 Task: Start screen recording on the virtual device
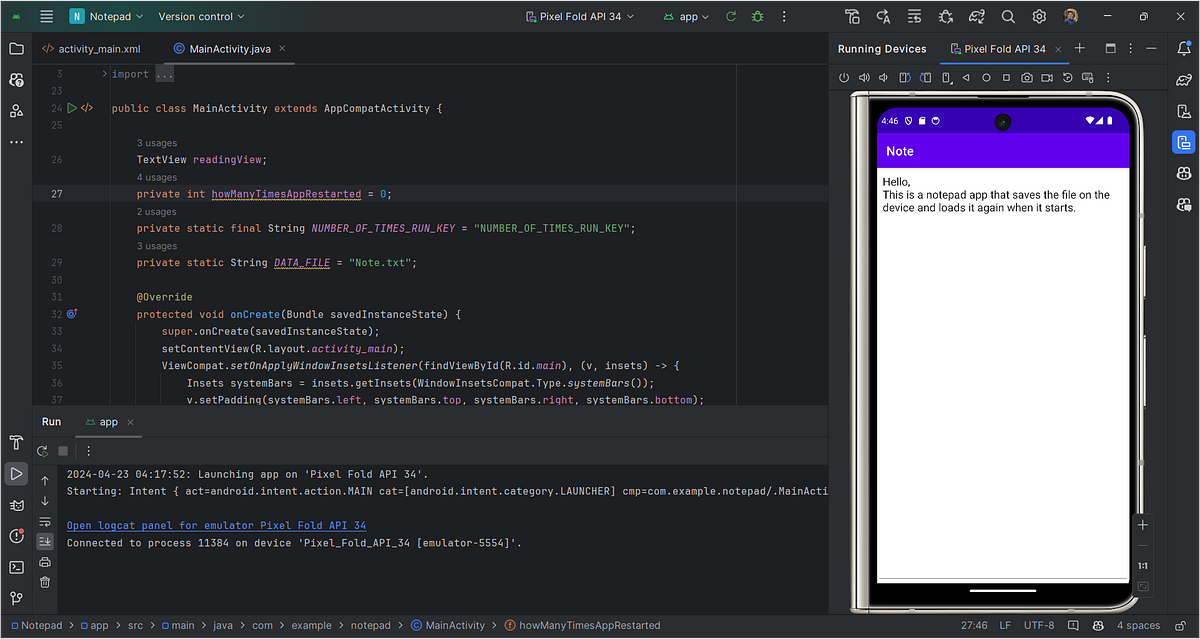click(x=1047, y=77)
